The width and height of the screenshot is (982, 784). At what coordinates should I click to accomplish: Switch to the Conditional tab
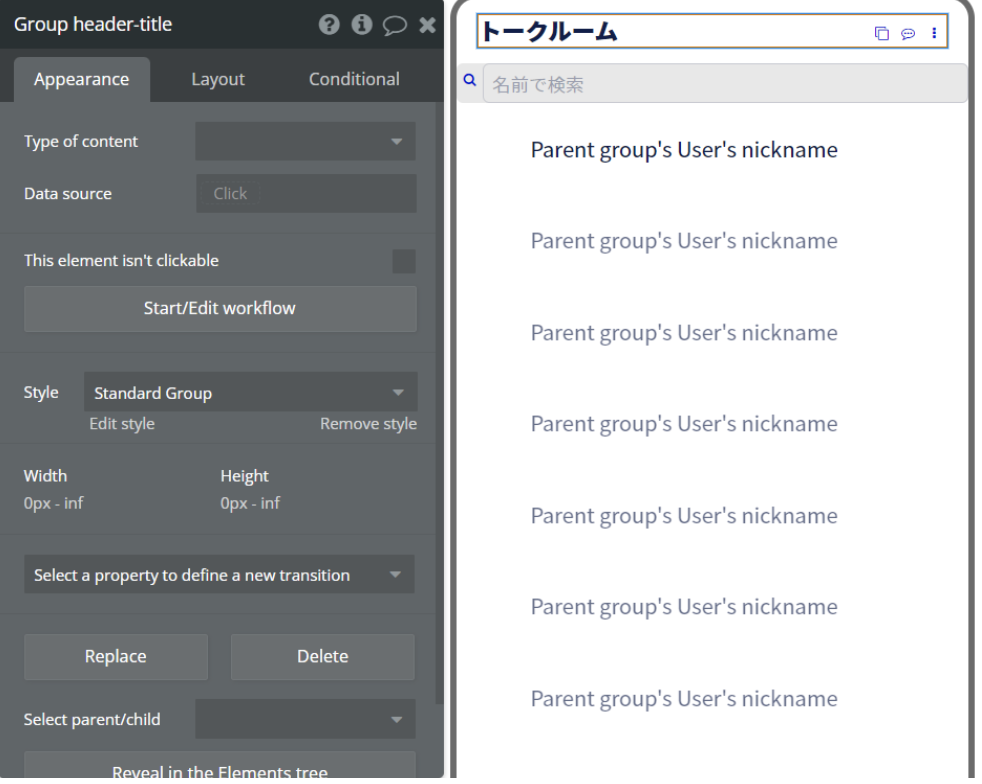[x=354, y=79]
